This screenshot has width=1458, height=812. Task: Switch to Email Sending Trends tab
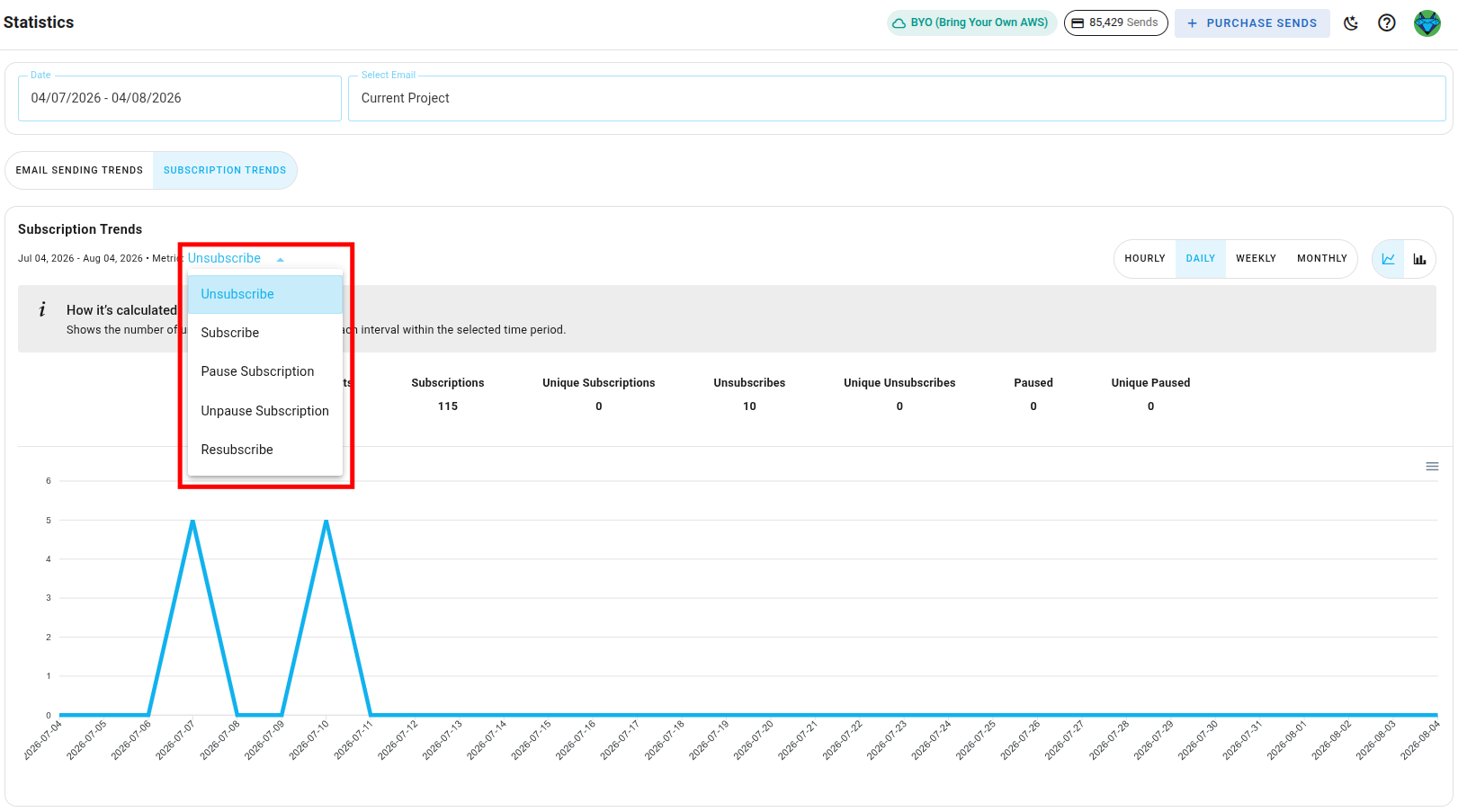[x=79, y=171]
